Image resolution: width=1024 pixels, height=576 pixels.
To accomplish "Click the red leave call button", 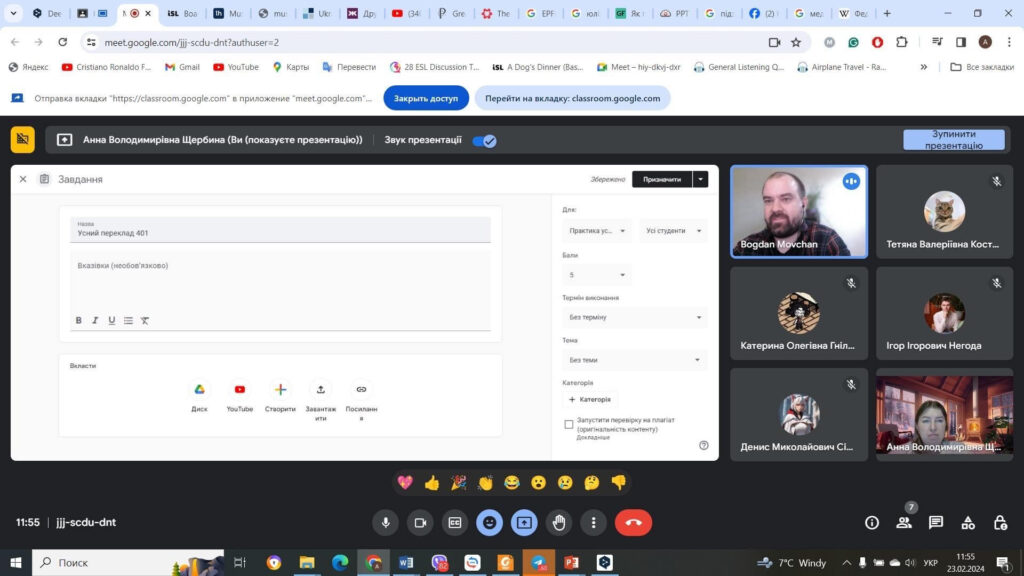I will (633, 522).
